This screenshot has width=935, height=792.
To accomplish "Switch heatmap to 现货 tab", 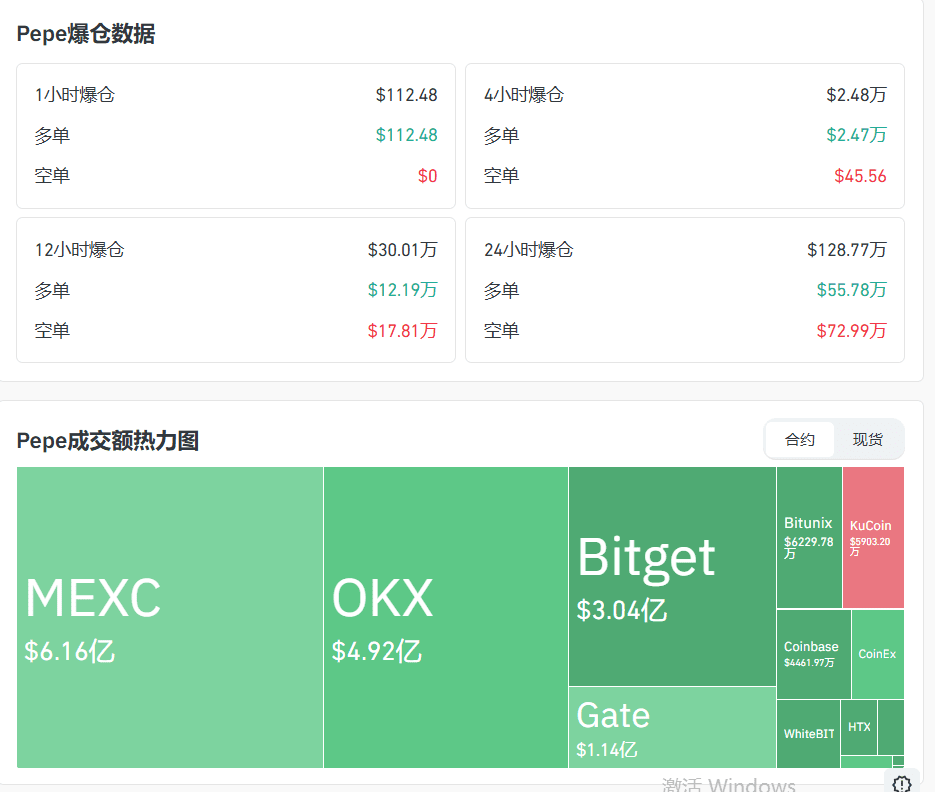I will point(868,440).
